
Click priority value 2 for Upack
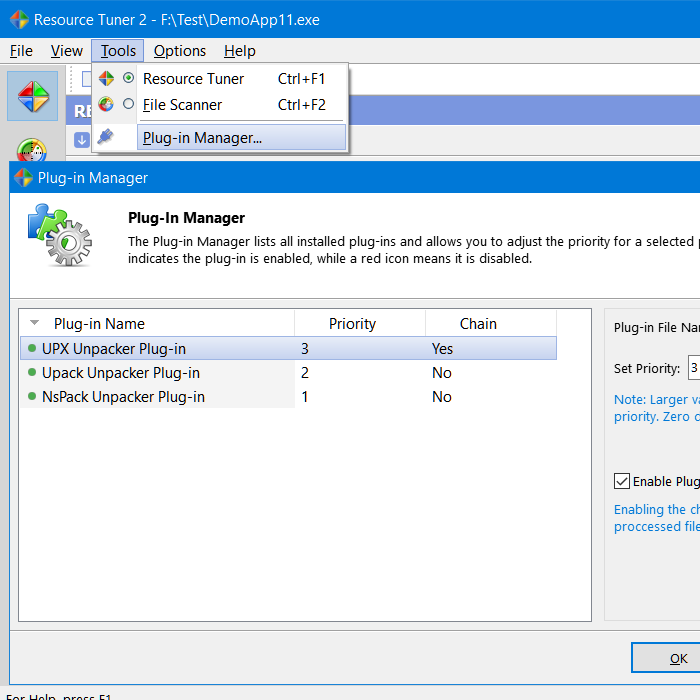coord(305,373)
